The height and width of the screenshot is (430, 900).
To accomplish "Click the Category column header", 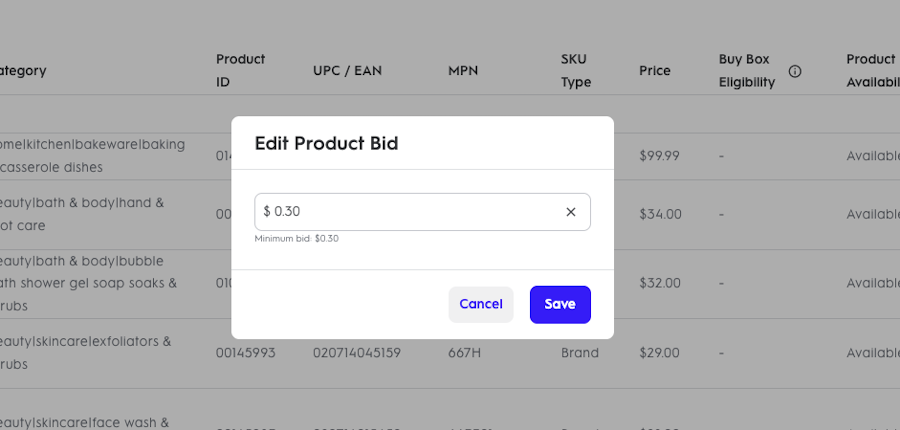I will click(23, 71).
